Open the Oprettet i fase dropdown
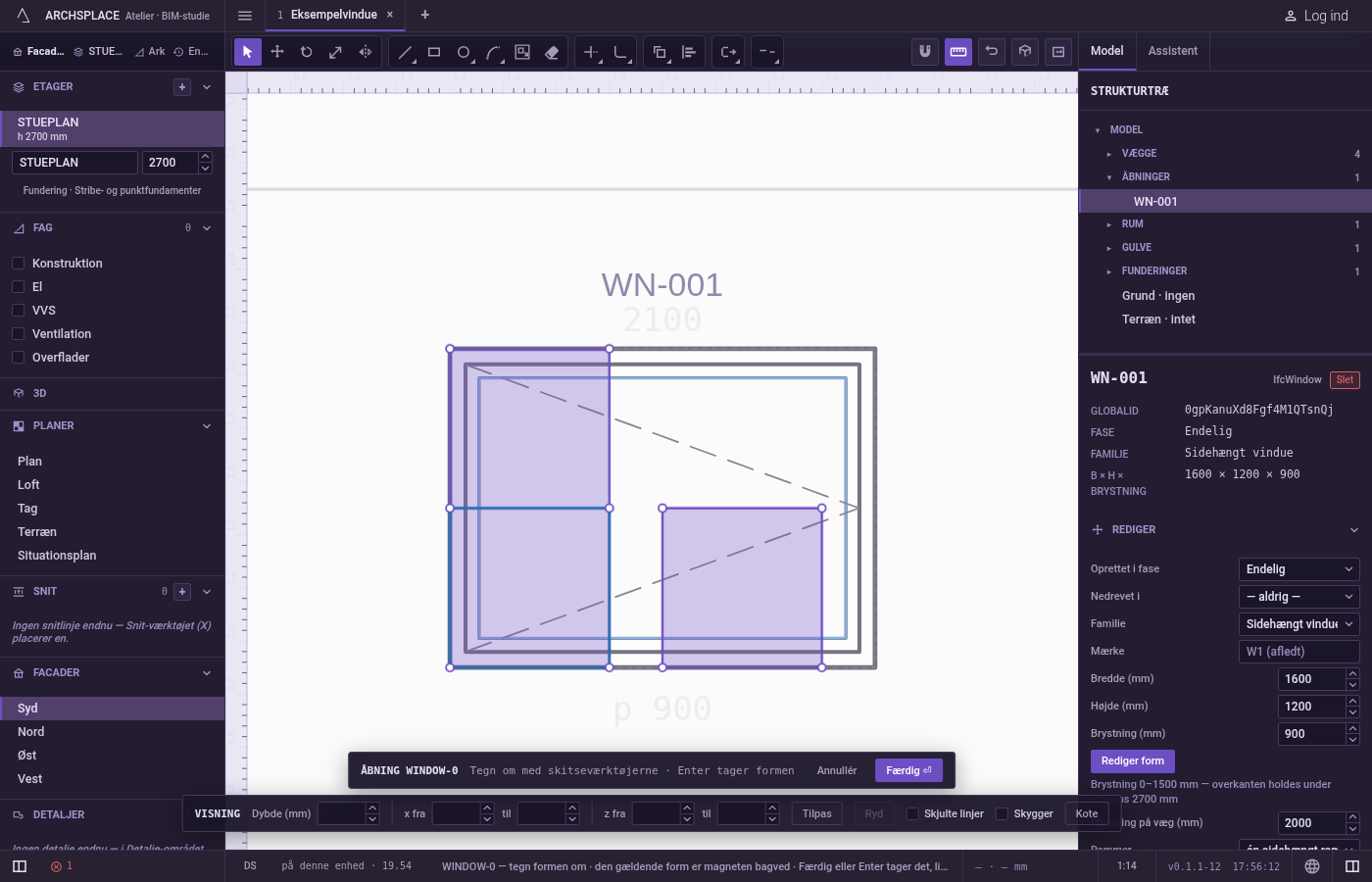Screen dimensions: 1372x882 [1299, 569]
